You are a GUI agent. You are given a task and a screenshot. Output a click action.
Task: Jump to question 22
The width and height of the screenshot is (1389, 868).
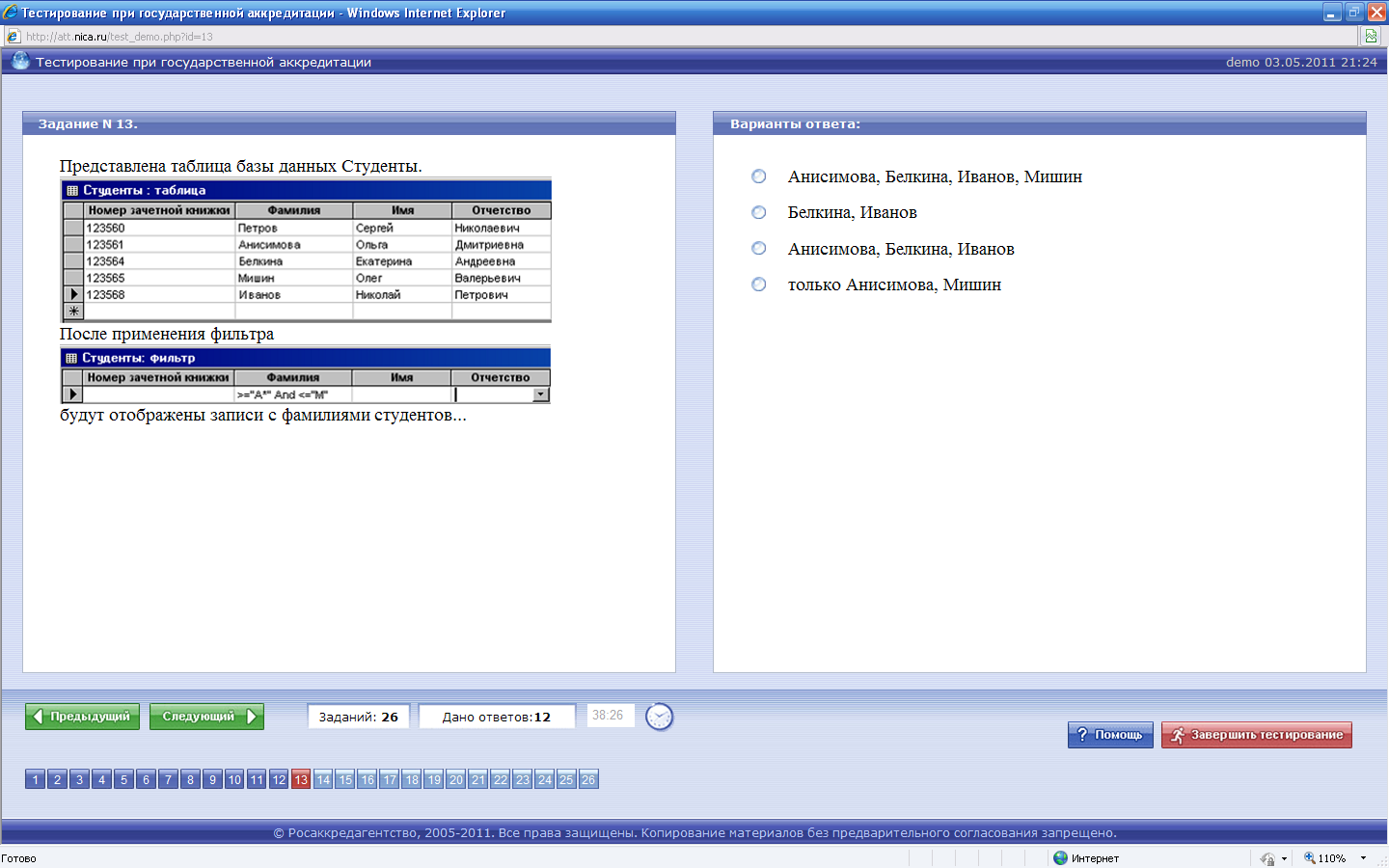(x=501, y=779)
